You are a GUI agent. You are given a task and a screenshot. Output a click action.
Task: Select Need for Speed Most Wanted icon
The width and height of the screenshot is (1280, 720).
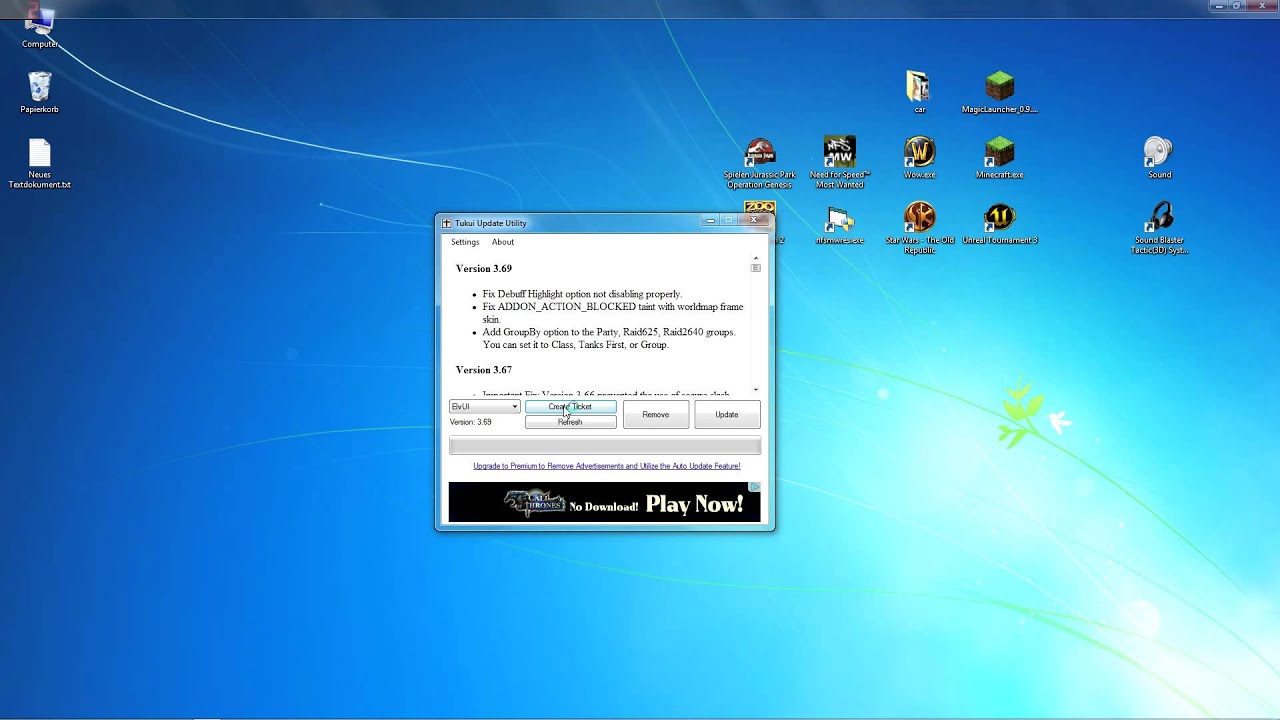click(840, 163)
